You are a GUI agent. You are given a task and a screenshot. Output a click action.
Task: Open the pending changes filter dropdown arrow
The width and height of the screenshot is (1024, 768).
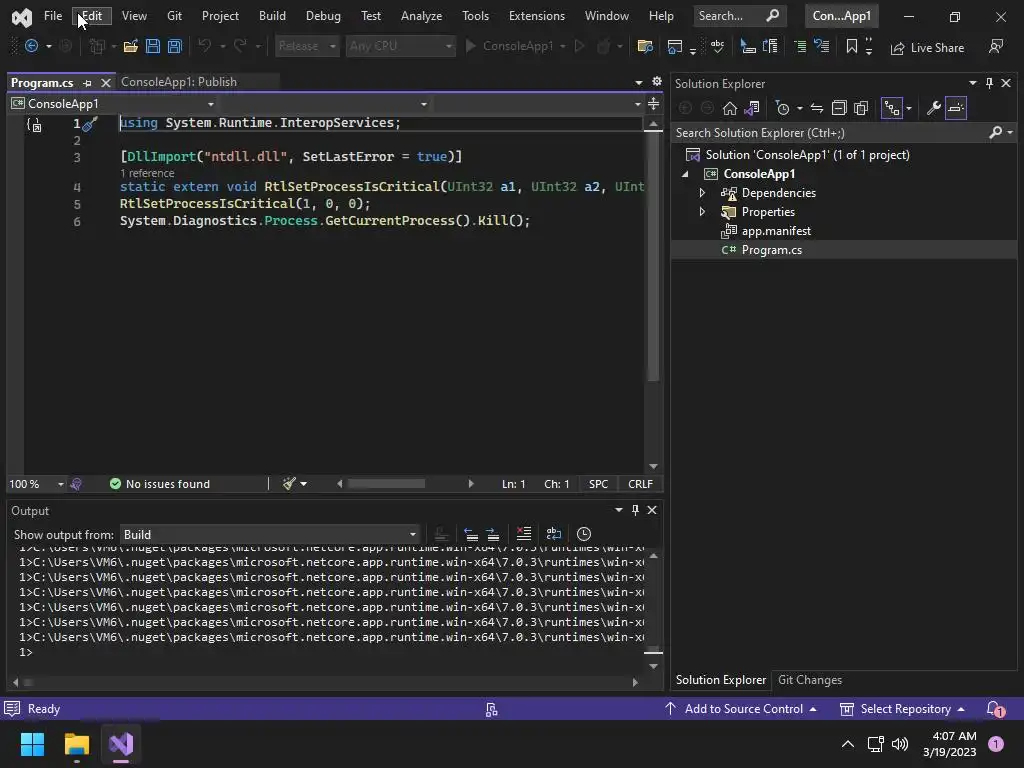(x=799, y=108)
